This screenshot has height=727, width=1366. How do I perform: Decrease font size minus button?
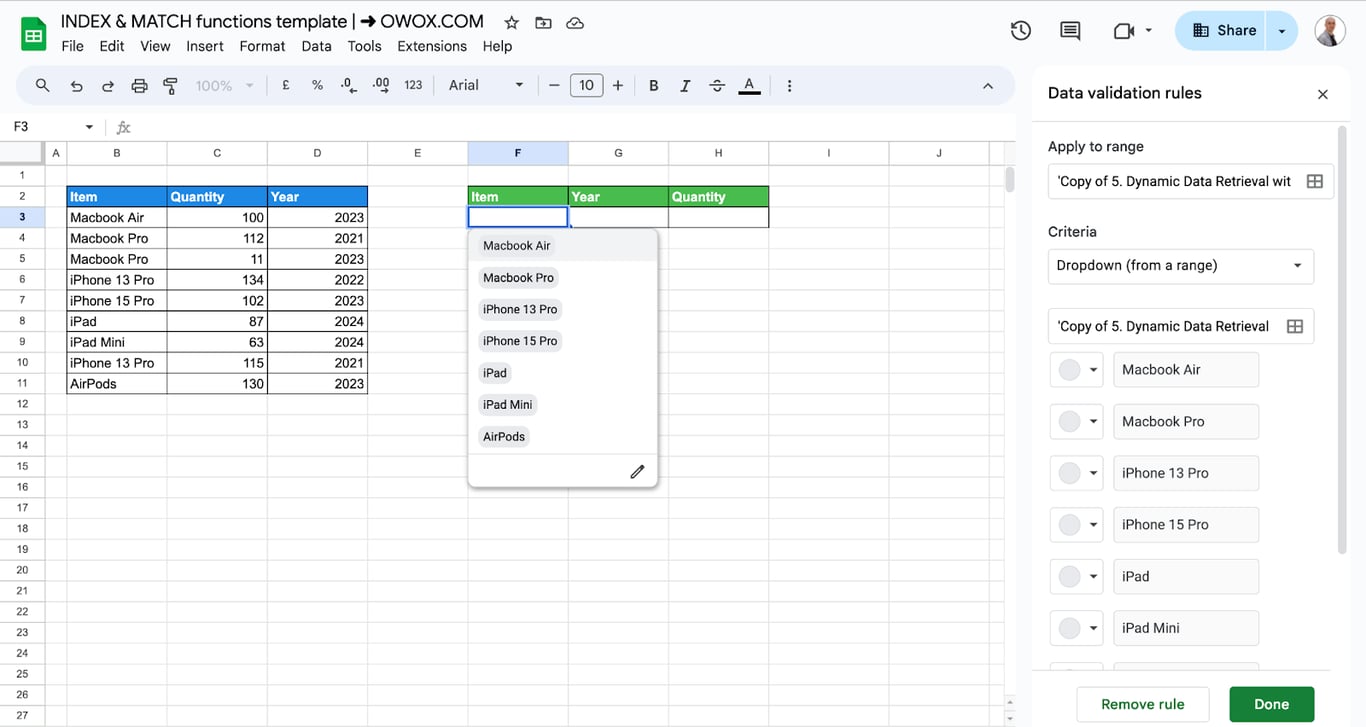pyautogui.click(x=554, y=86)
